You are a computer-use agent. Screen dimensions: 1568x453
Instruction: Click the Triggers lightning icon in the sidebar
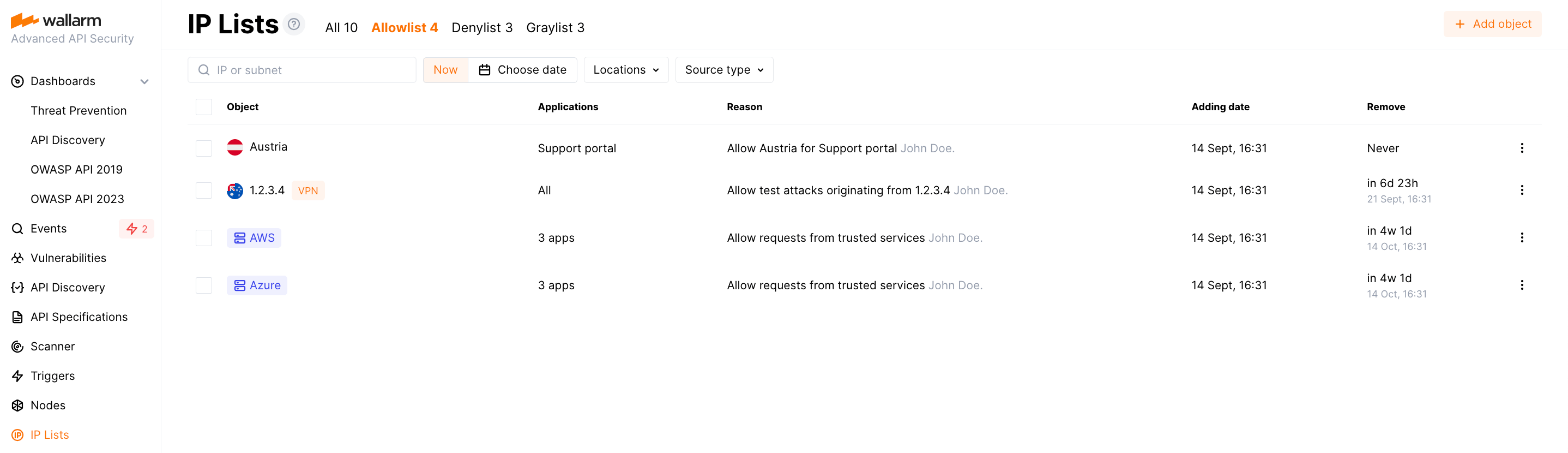tap(17, 376)
